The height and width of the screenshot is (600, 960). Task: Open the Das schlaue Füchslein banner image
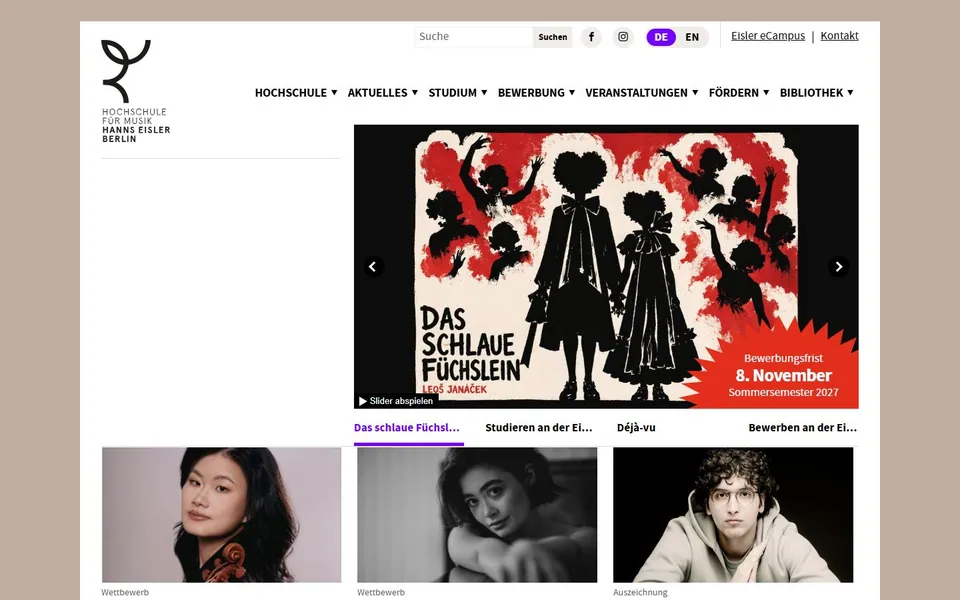click(x=606, y=266)
